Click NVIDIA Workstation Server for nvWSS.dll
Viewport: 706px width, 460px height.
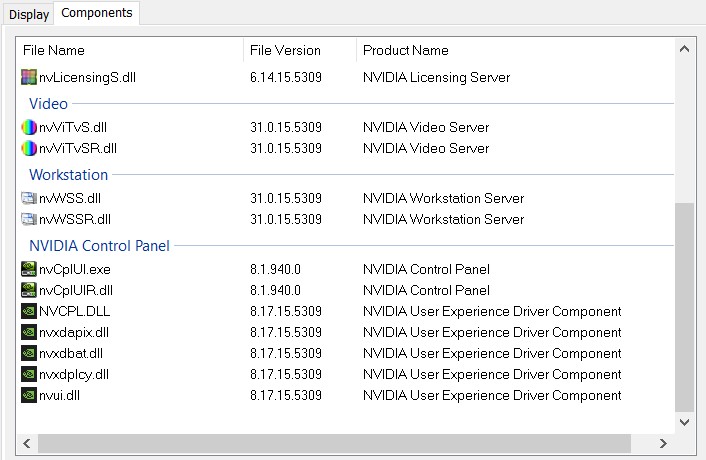pos(444,198)
